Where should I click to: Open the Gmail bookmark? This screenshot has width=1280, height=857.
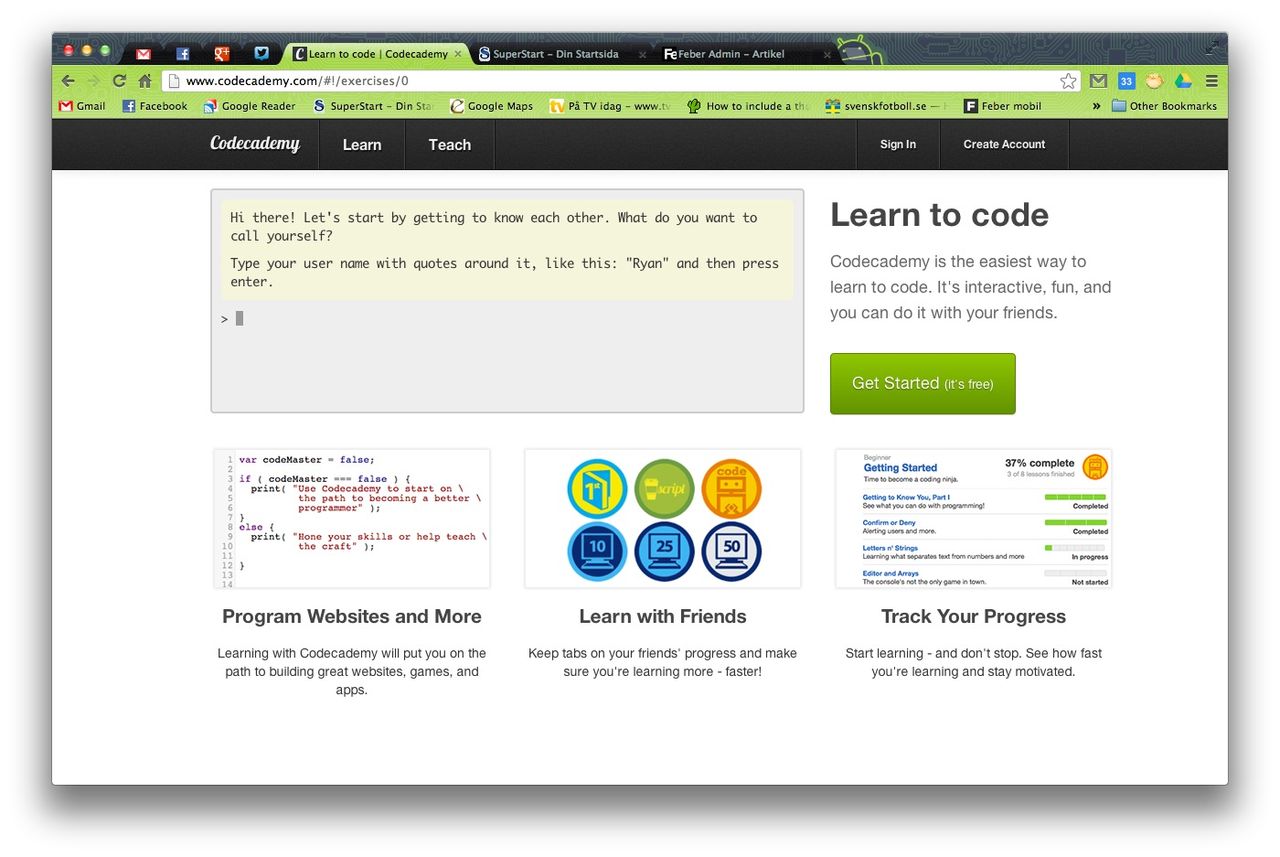coord(82,106)
